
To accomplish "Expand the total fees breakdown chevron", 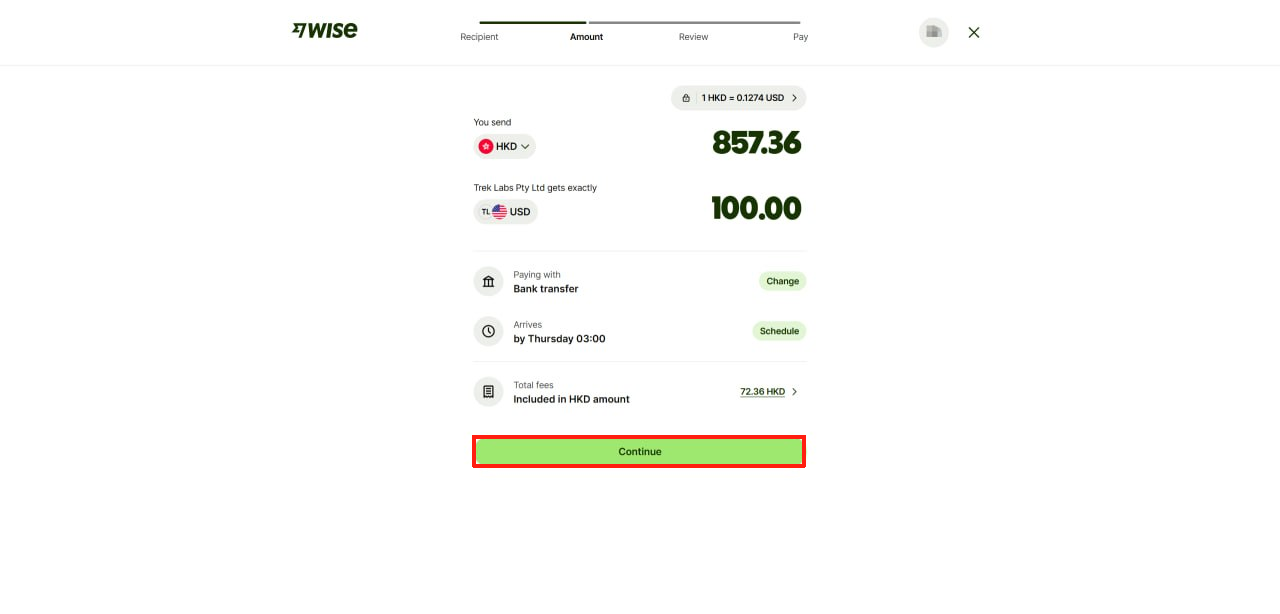I will tap(795, 392).
